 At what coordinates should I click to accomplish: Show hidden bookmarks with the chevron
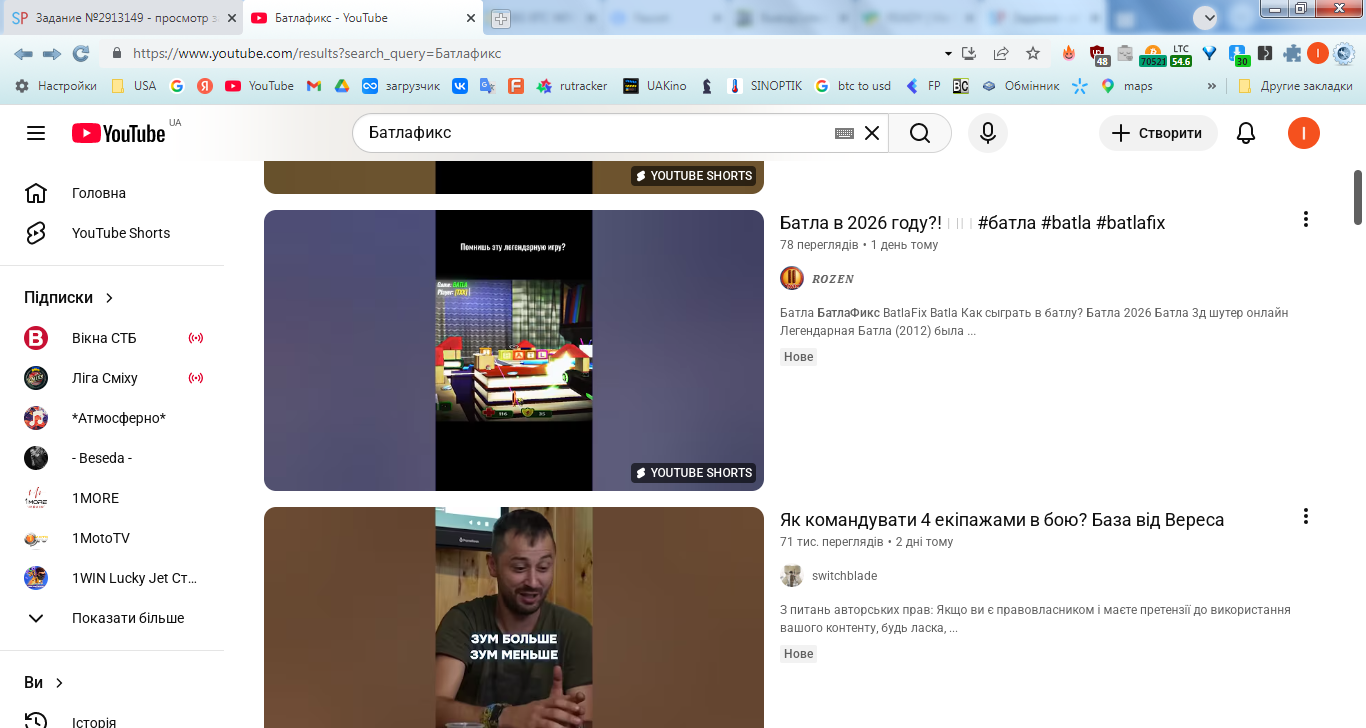(1212, 86)
